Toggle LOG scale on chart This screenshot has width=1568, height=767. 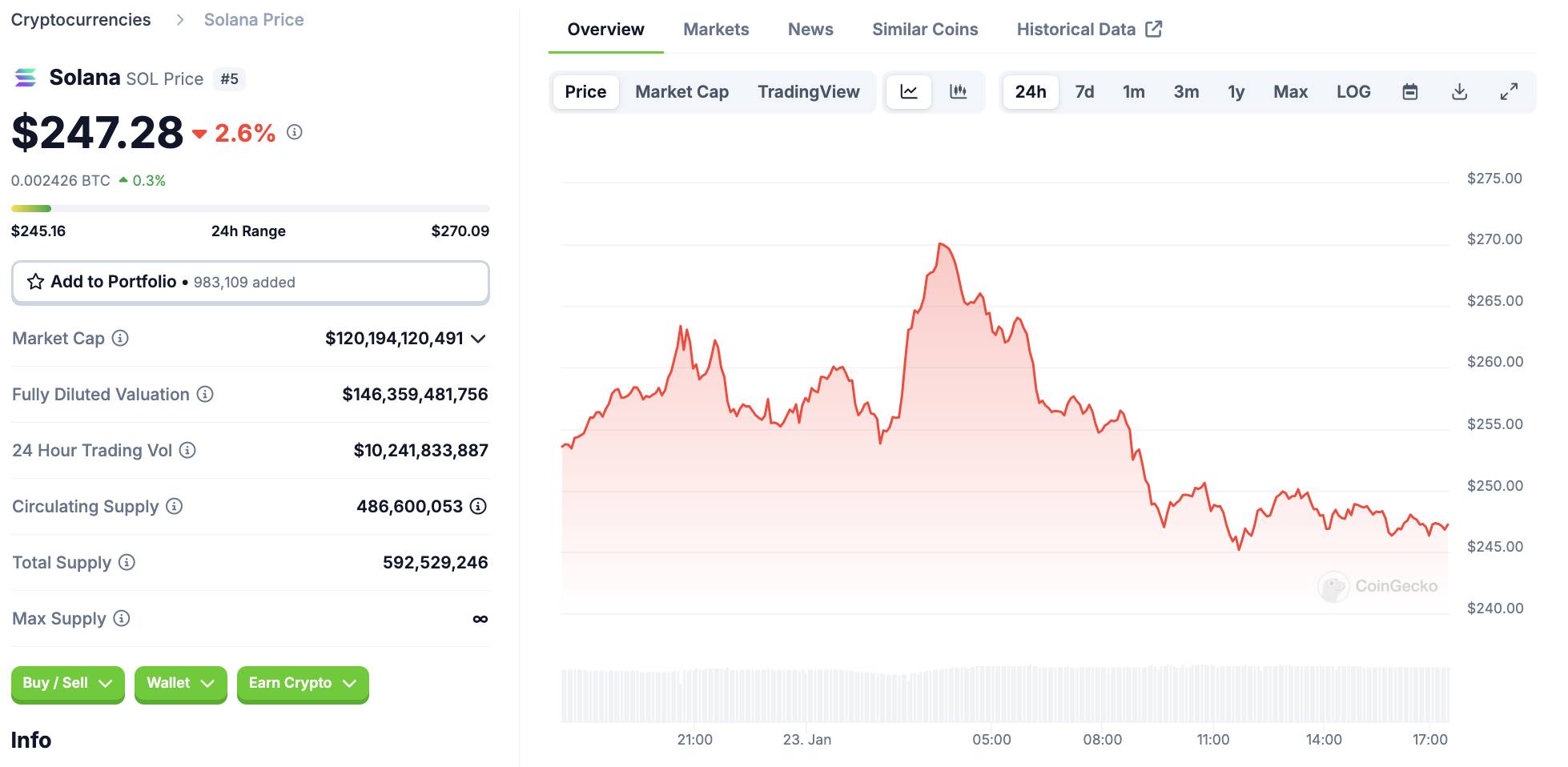pyautogui.click(x=1353, y=92)
